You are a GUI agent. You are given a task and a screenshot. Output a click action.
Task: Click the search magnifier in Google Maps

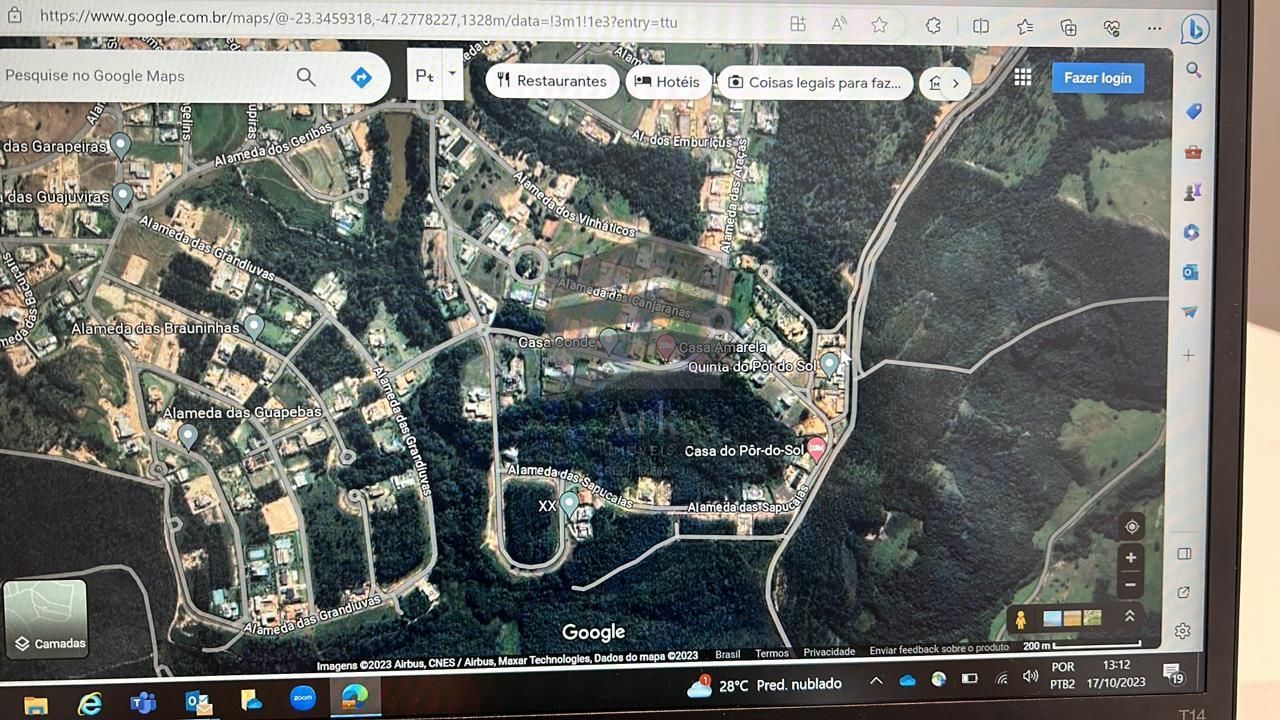click(306, 77)
